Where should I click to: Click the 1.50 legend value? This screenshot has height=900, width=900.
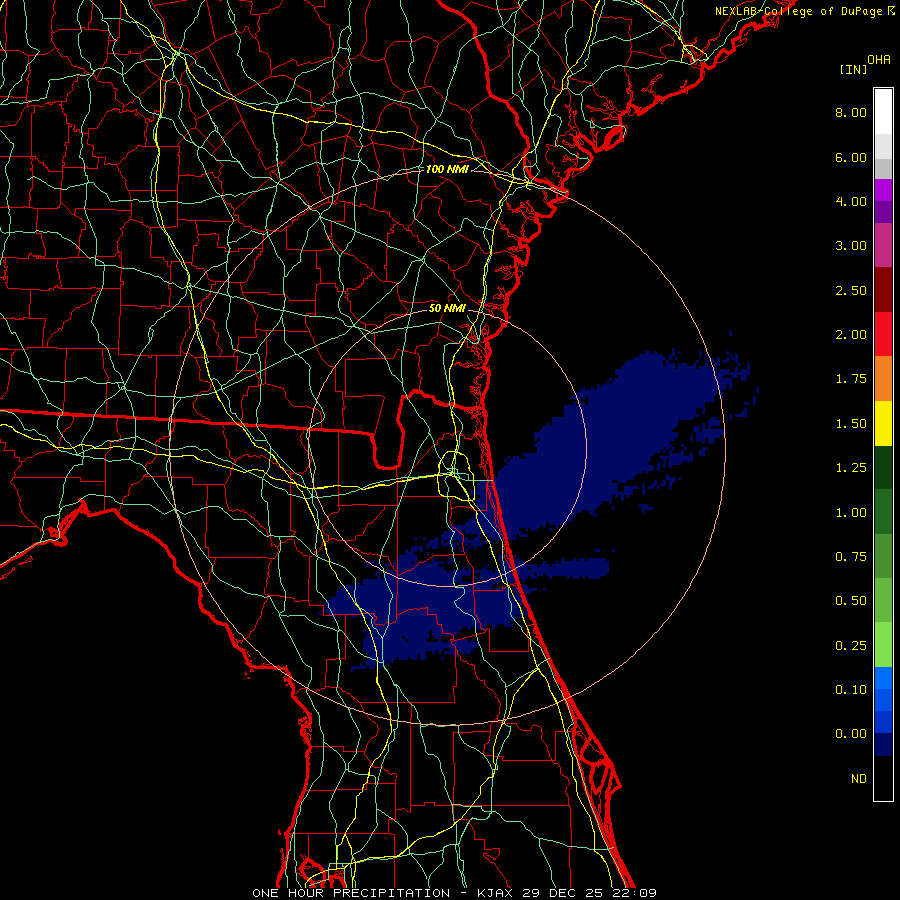pyautogui.click(x=851, y=424)
